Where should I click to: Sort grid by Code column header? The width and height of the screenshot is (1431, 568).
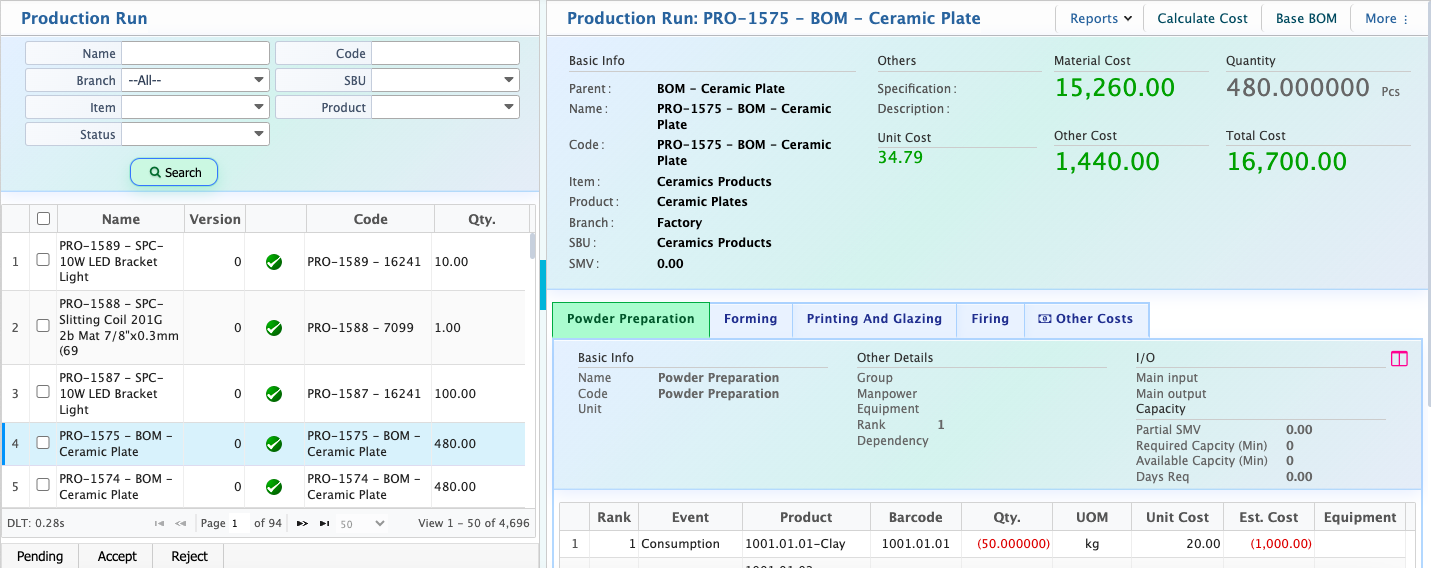coord(370,219)
